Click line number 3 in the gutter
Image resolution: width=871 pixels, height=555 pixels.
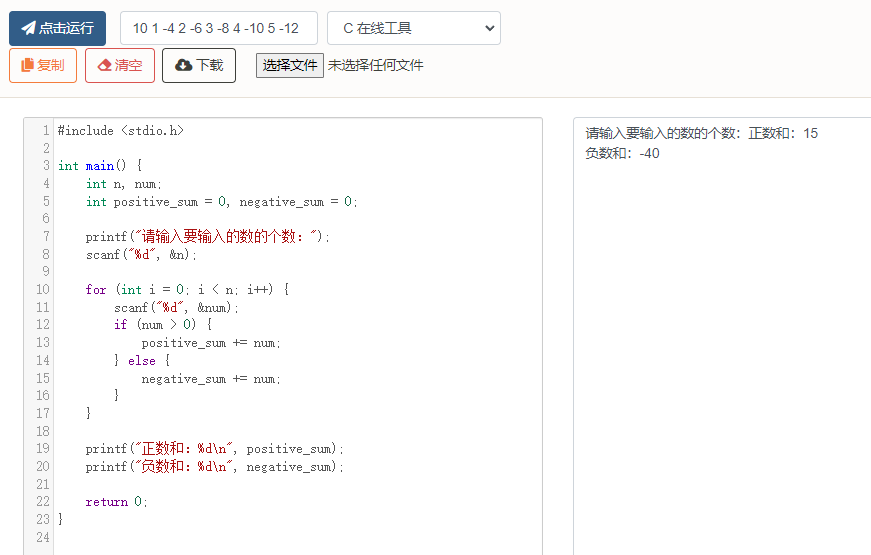[x=45, y=166]
